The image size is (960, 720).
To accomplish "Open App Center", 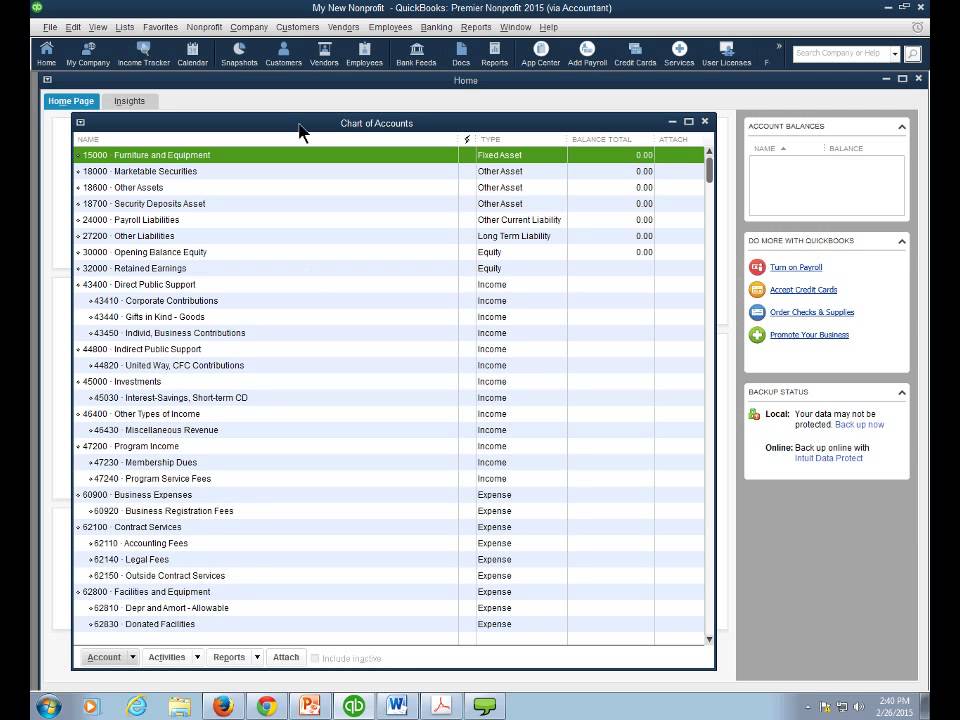I will (x=541, y=54).
